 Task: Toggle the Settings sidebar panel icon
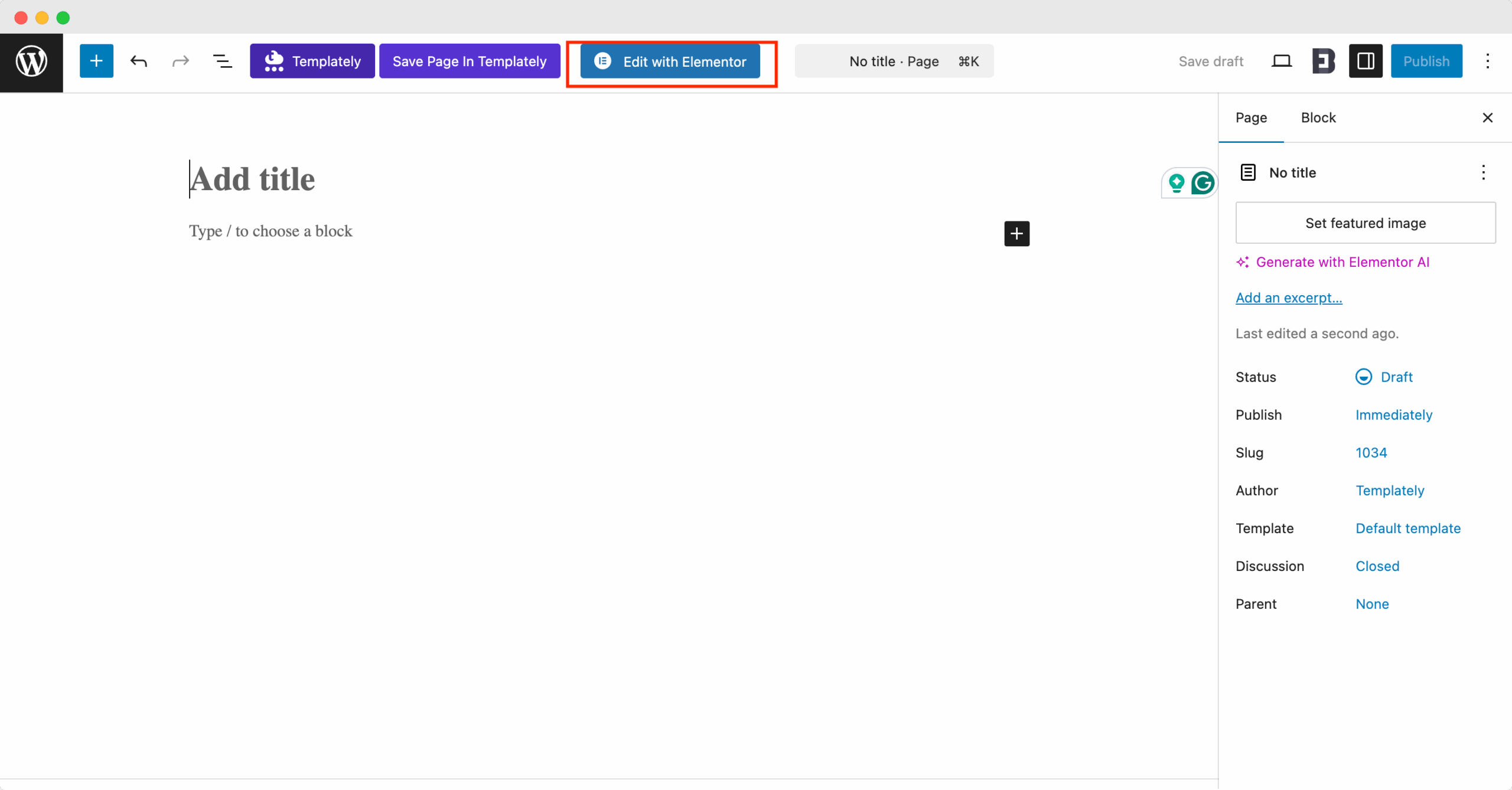(x=1366, y=60)
